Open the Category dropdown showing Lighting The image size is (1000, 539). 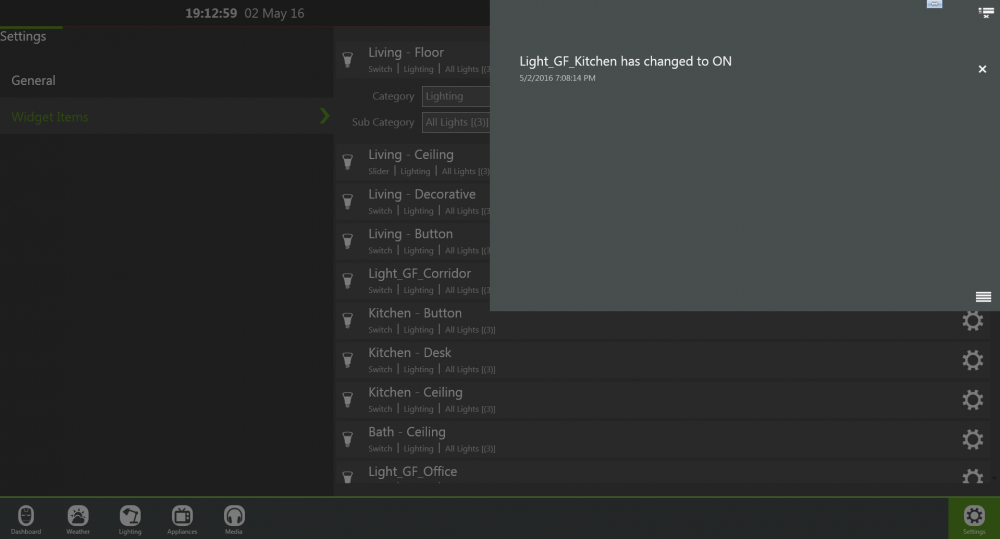456,97
